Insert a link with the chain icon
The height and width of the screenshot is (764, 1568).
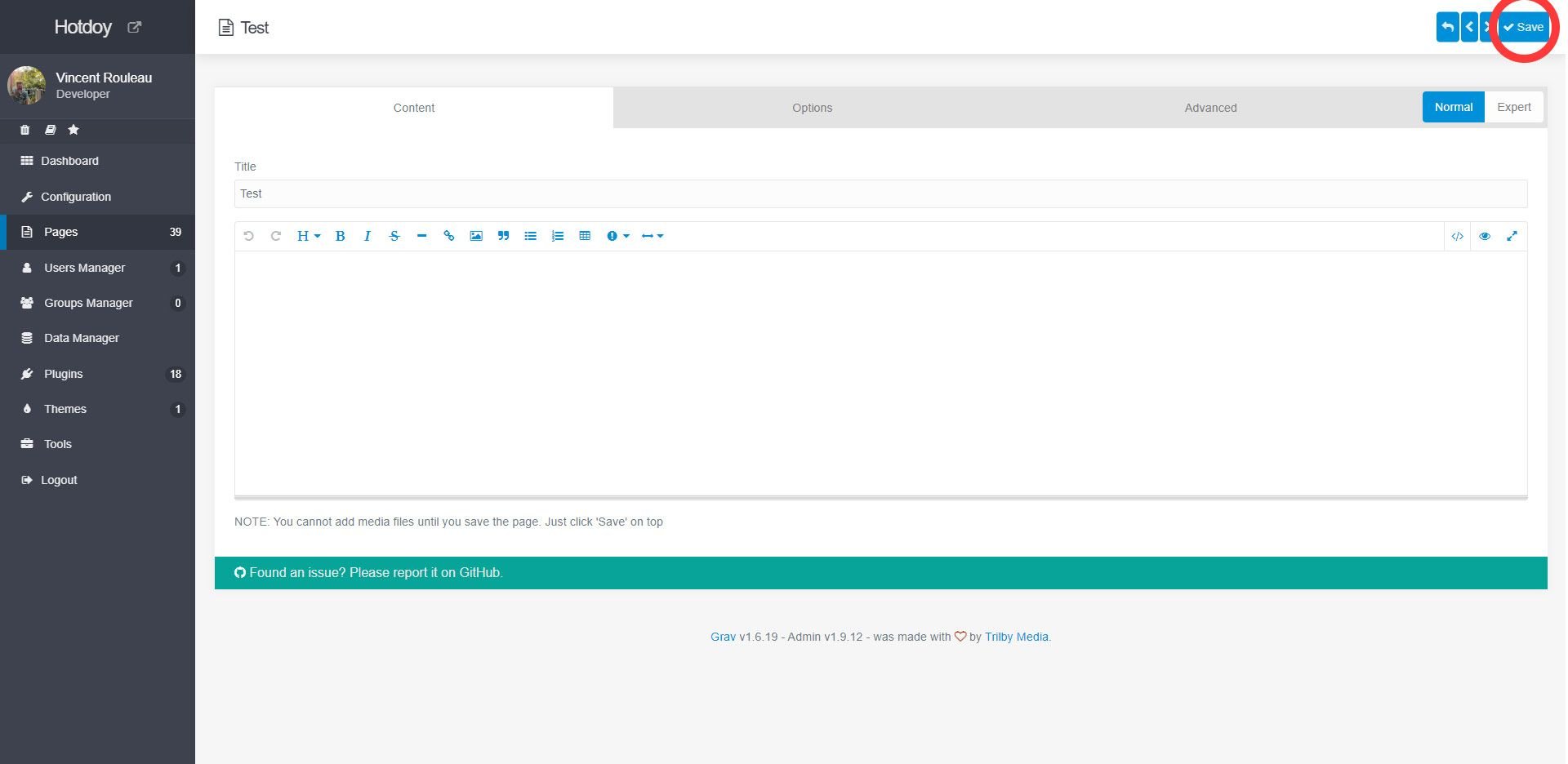point(448,236)
